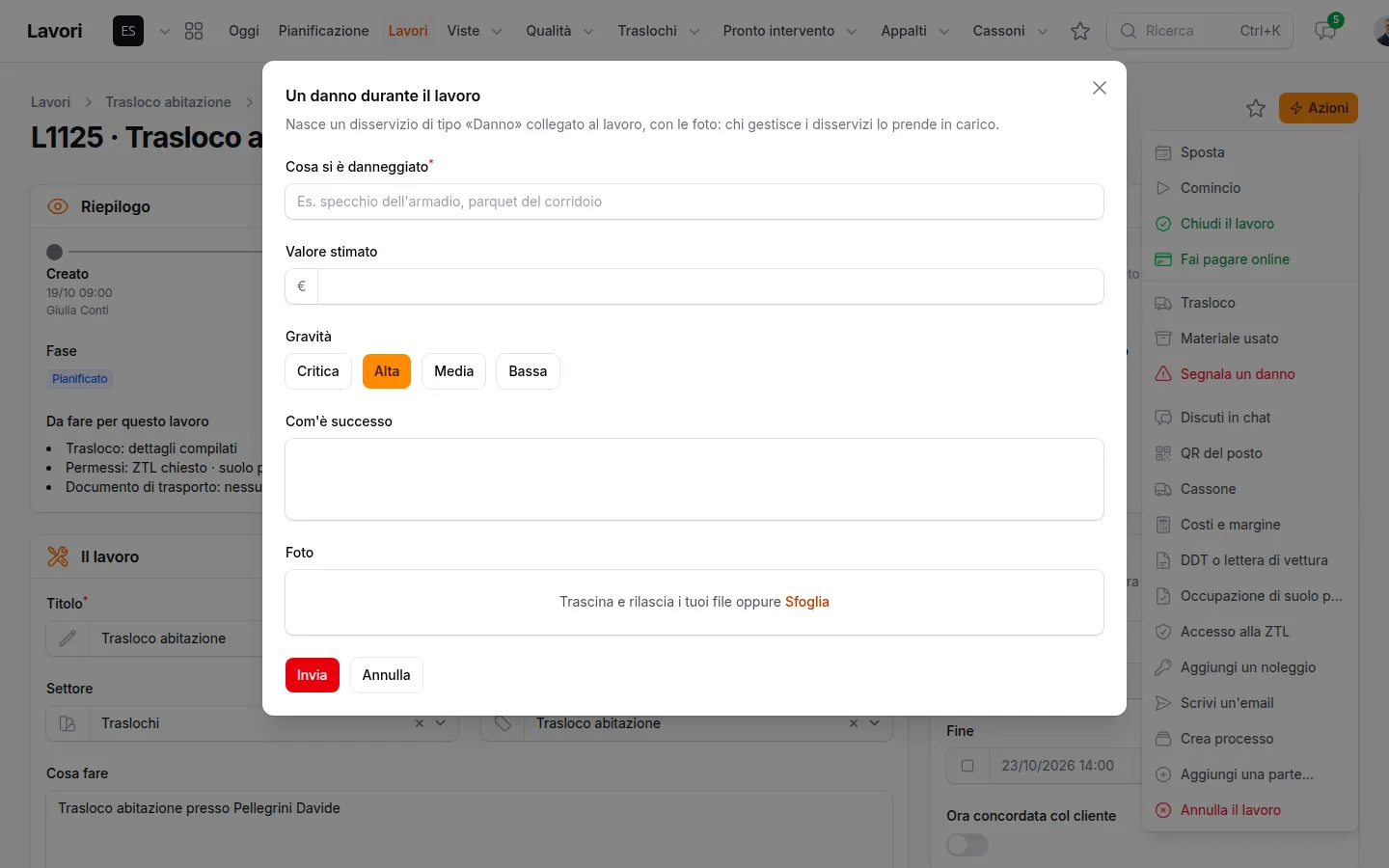Toggle Ora concordata col cliente switch
Screen dimensions: 1389x868
pos(967,845)
